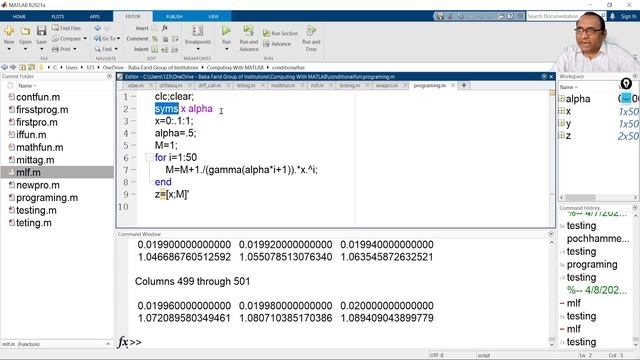Switch to the VIEW ribbon tab
The image size is (640, 360).
[213, 17]
